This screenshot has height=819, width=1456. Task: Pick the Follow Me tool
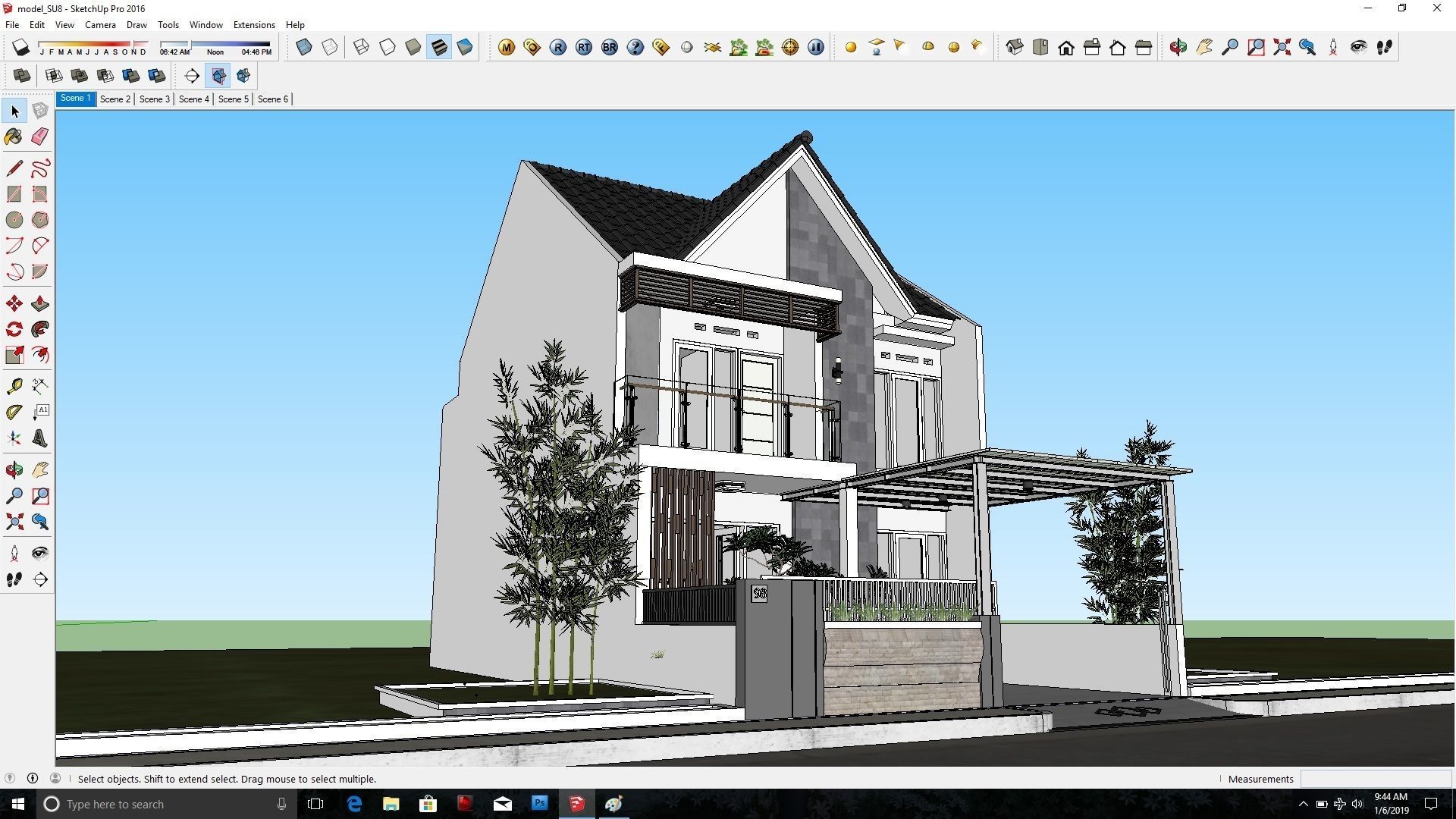(40, 329)
